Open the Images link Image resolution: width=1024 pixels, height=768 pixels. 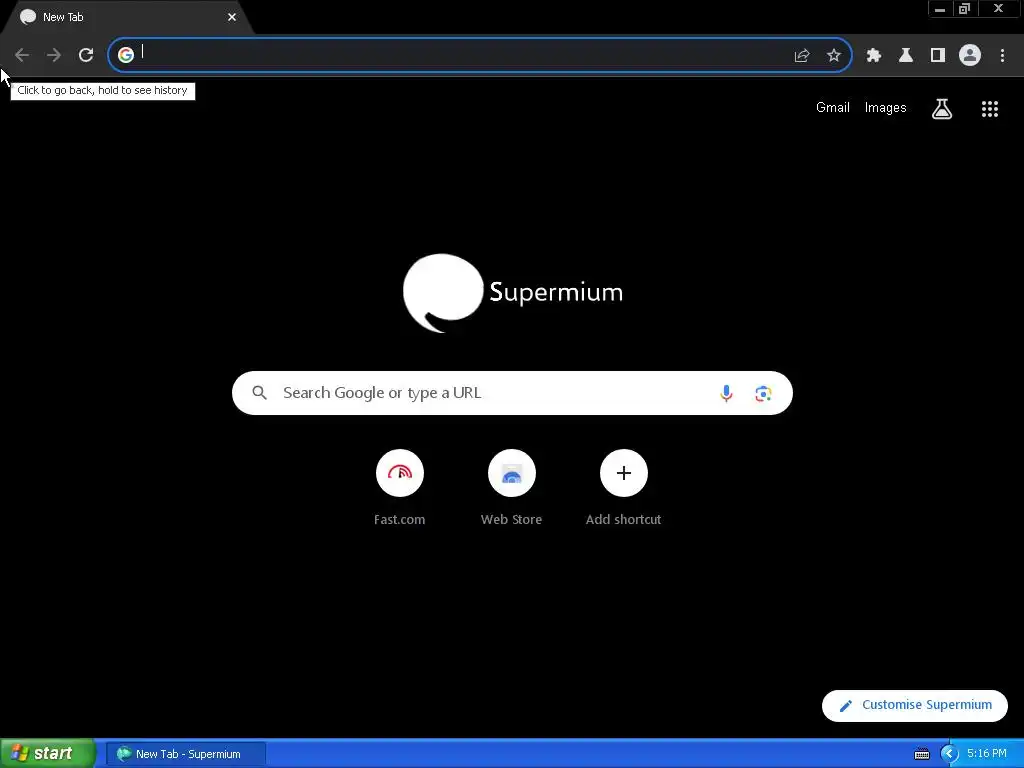[886, 108]
